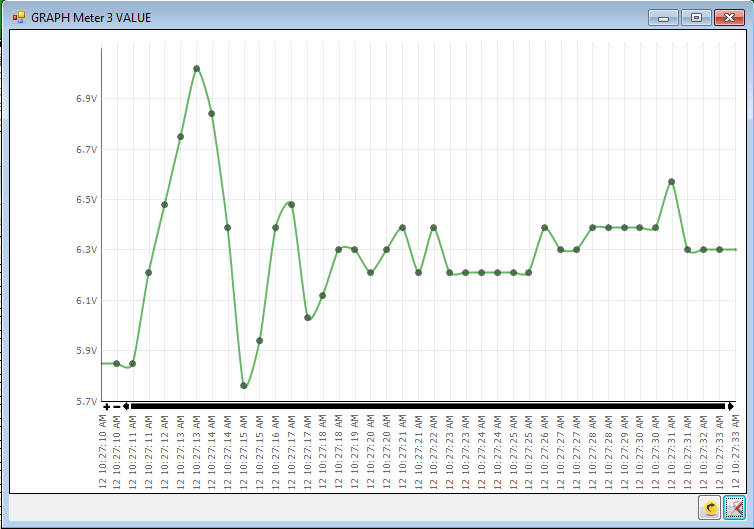Maximize the GRAPH Meter 3 VALUE window

coord(696,18)
